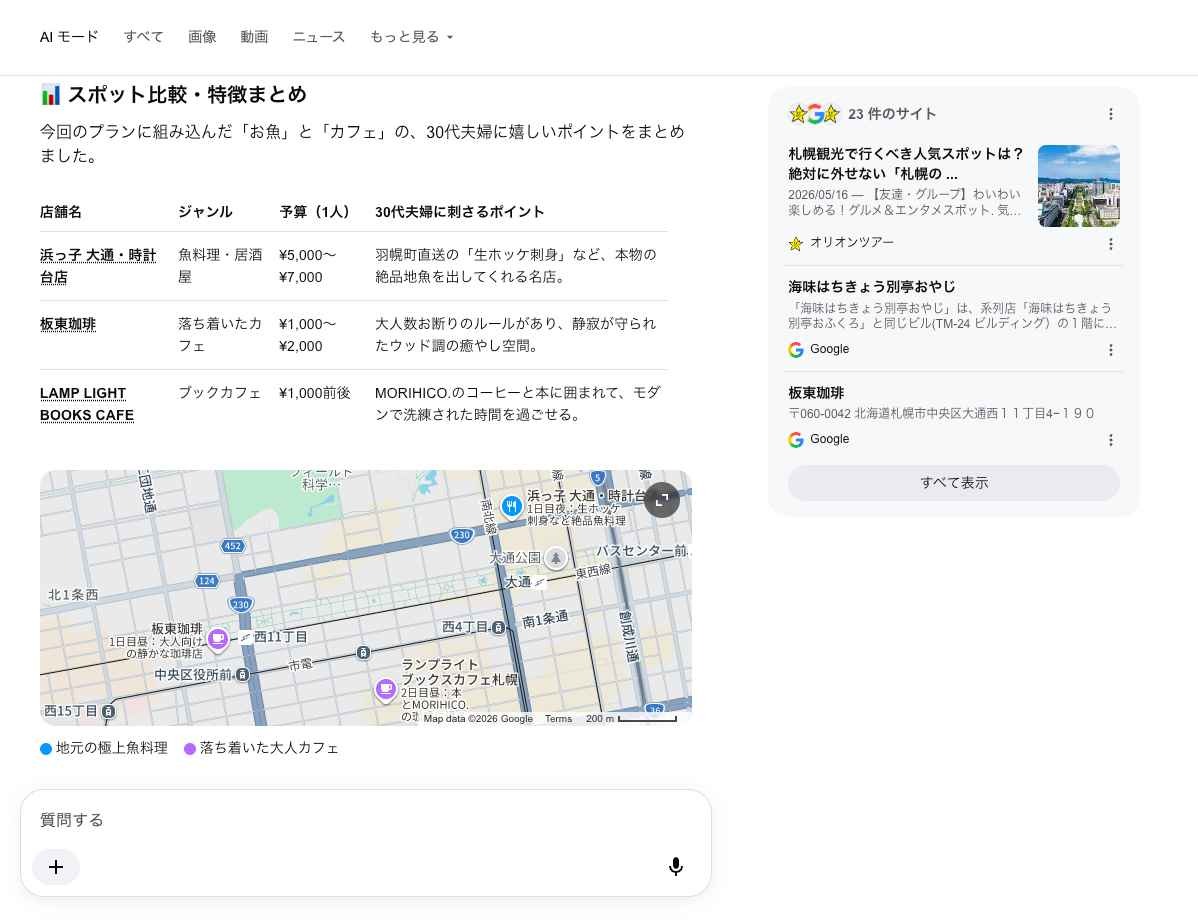Click the 西11丁目 station icon

click(245, 637)
